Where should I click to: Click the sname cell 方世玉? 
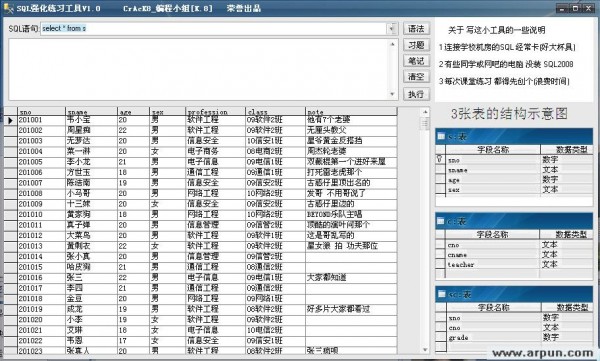pyautogui.click(x=91, y=172)
